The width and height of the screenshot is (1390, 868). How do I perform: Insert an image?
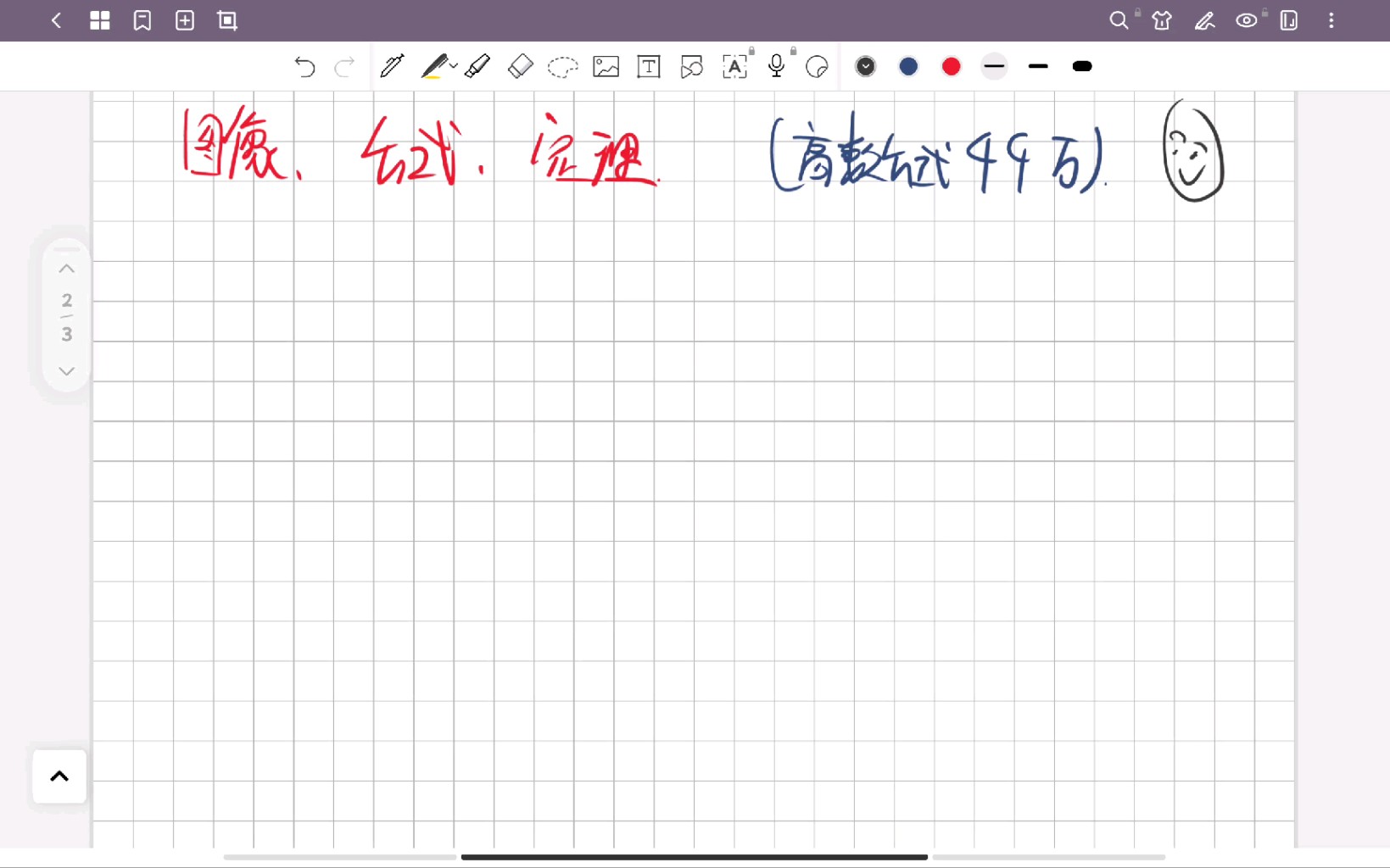click(x=606, y=66)
